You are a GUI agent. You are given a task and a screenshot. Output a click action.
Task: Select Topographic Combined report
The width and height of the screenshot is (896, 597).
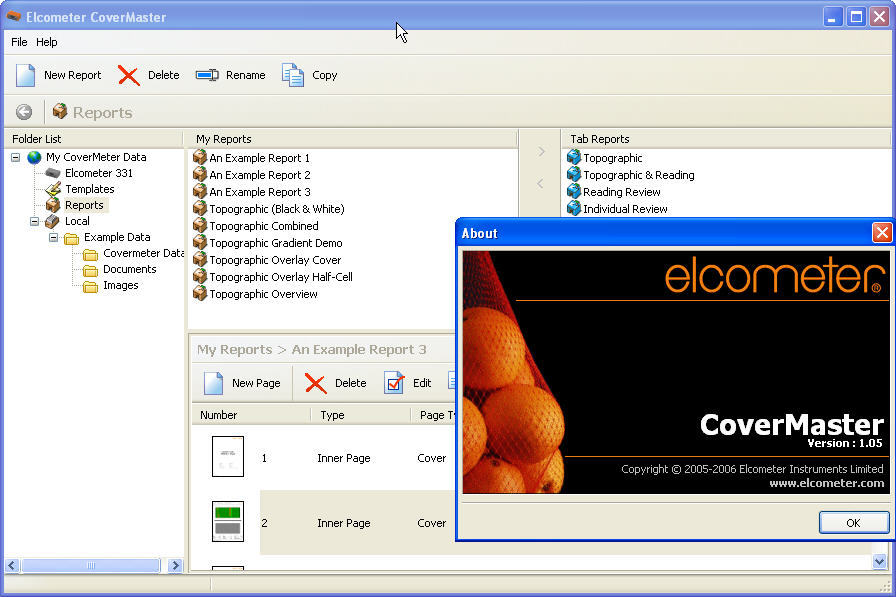(263, 226)
